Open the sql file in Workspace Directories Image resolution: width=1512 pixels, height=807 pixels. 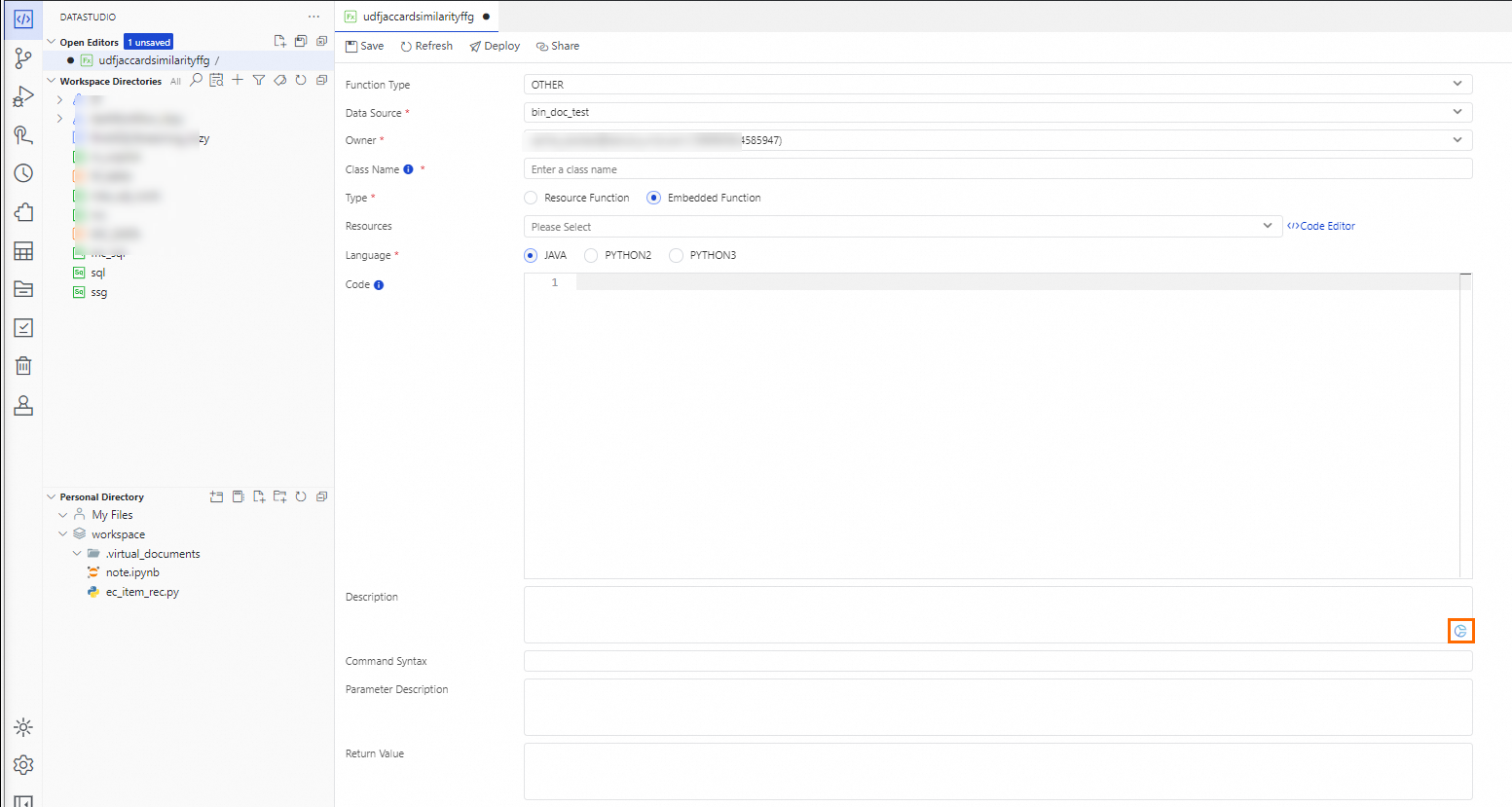pos(98,274)
